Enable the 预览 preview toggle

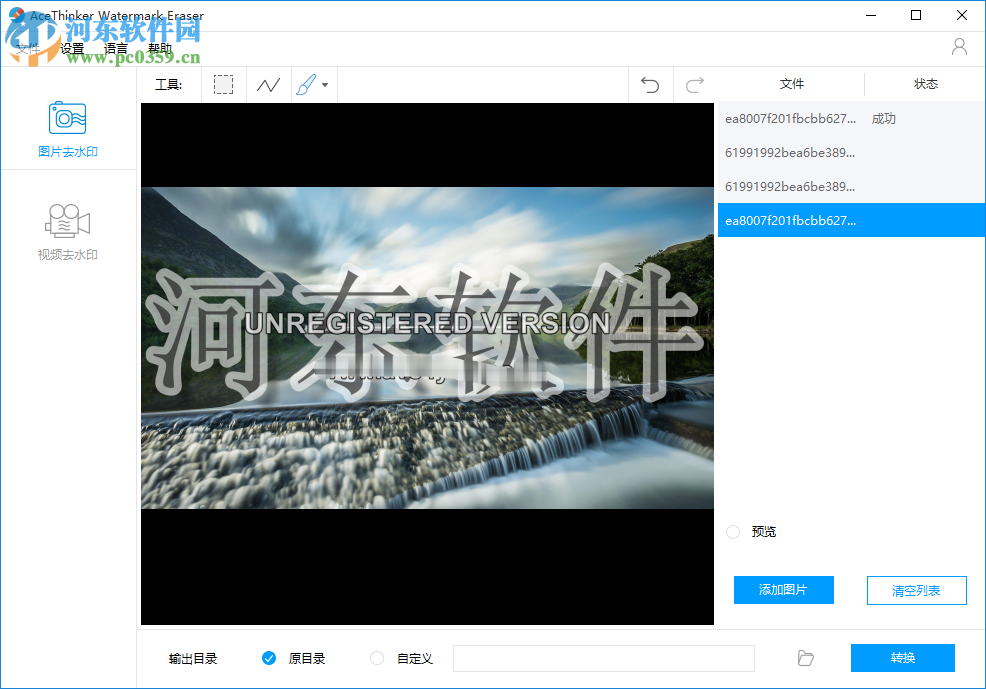pyautogui.click(x=733, y=531)
